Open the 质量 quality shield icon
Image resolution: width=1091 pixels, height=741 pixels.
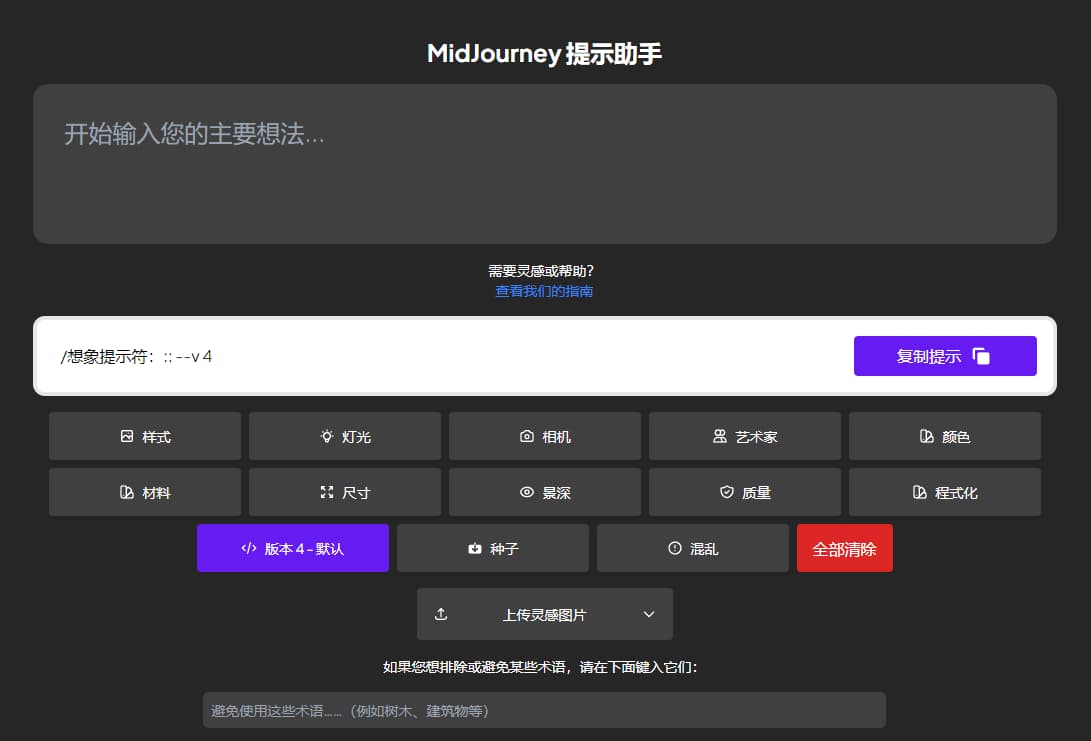[724, 492]
